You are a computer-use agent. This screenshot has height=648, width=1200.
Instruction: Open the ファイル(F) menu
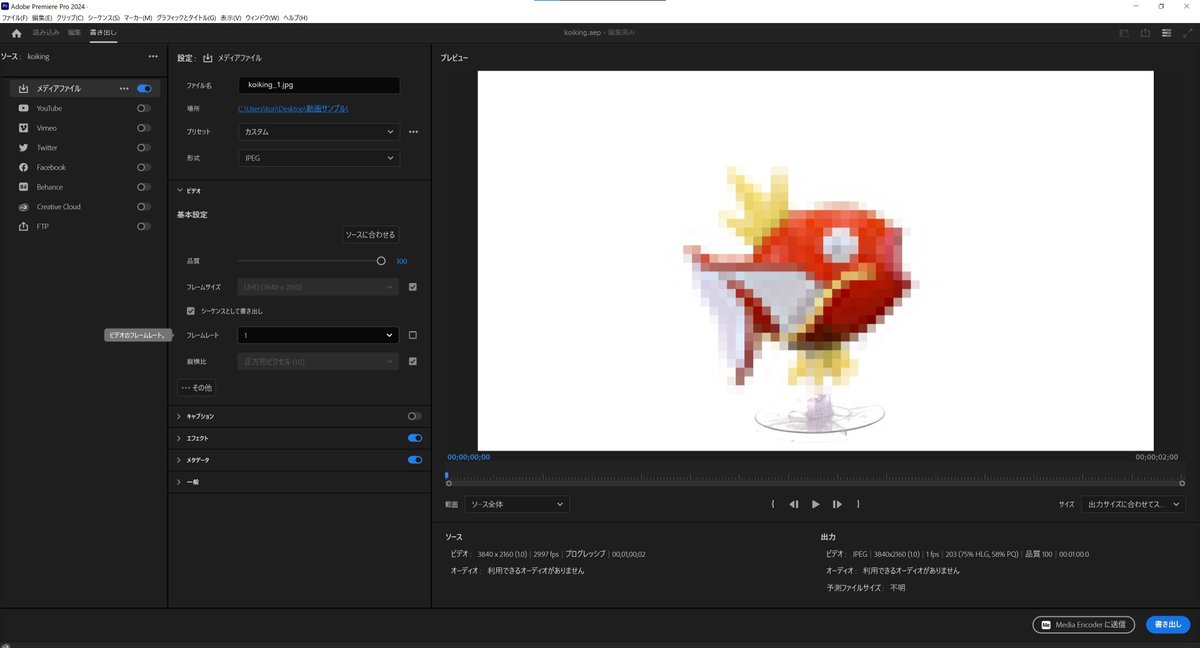coord(14,18)
